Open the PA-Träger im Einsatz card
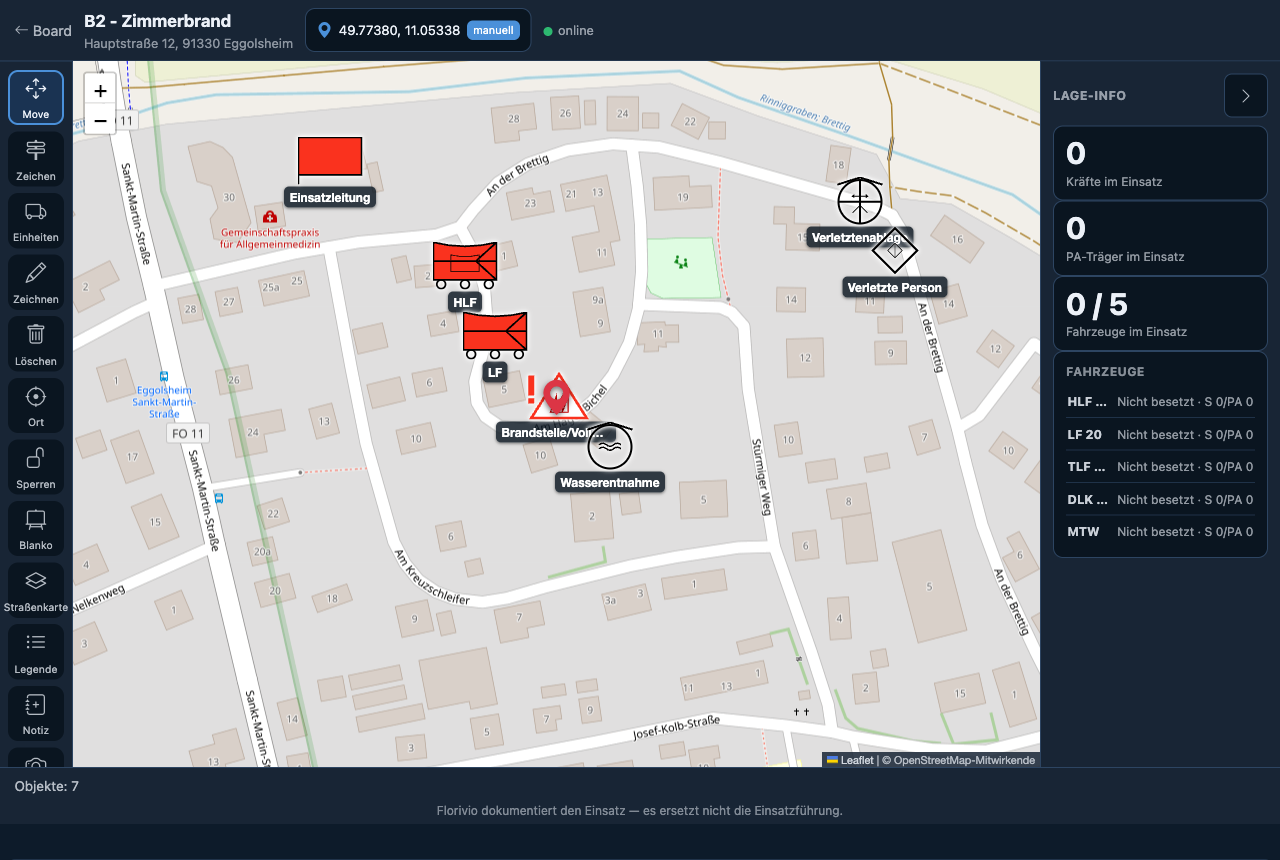 pyautogui.click(x=1160, y=238)
